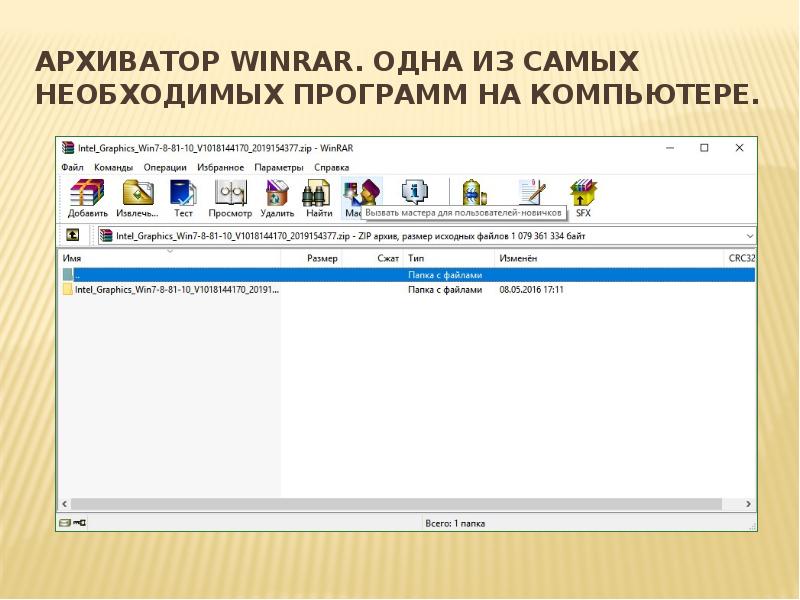Screen dimensions: 800x600
Task: Minimize the WinRAR window
Action: pyautogui.click(x=670, y=148)
